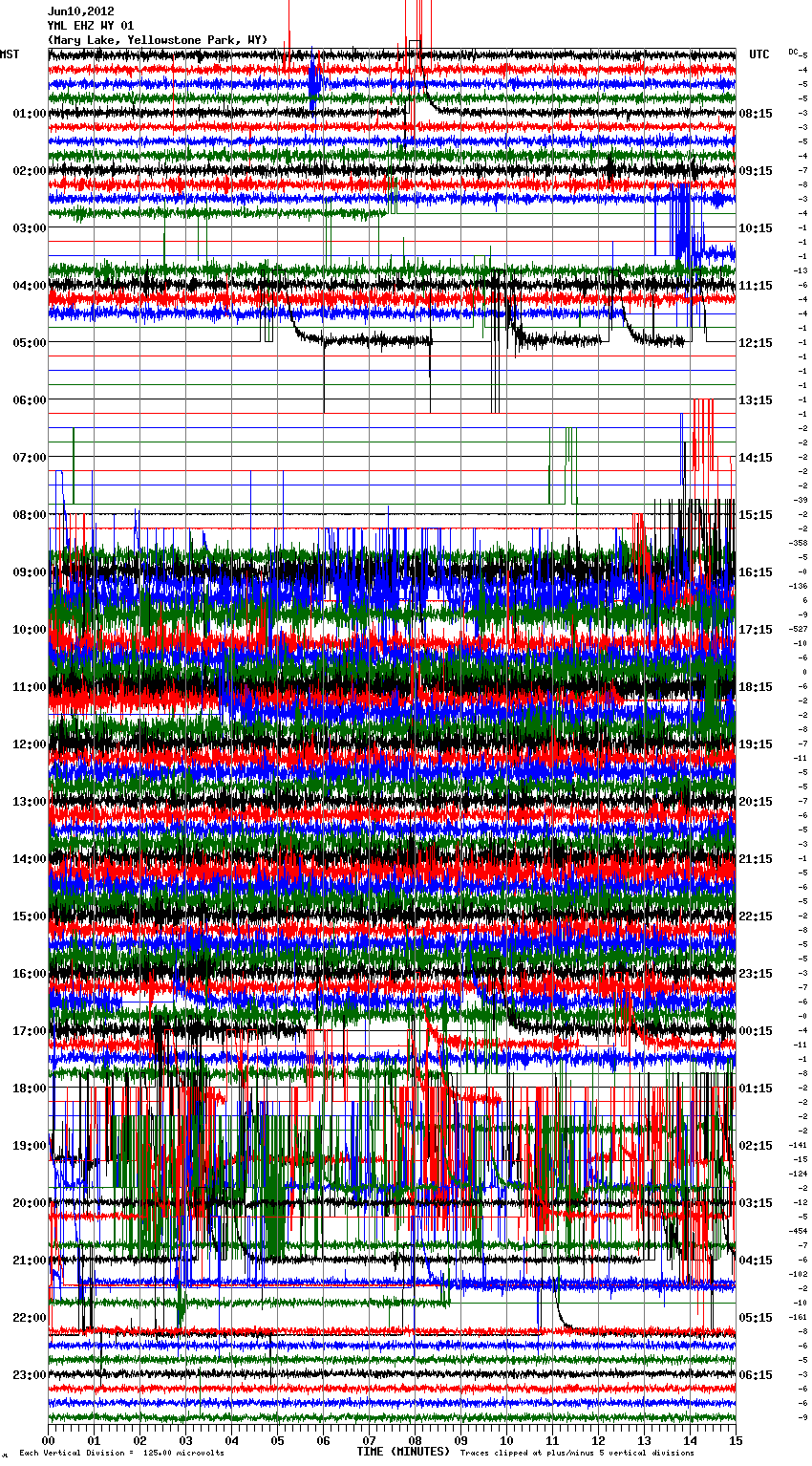
Task: Select the 05:00 MST time label
Action: [30, 343]
